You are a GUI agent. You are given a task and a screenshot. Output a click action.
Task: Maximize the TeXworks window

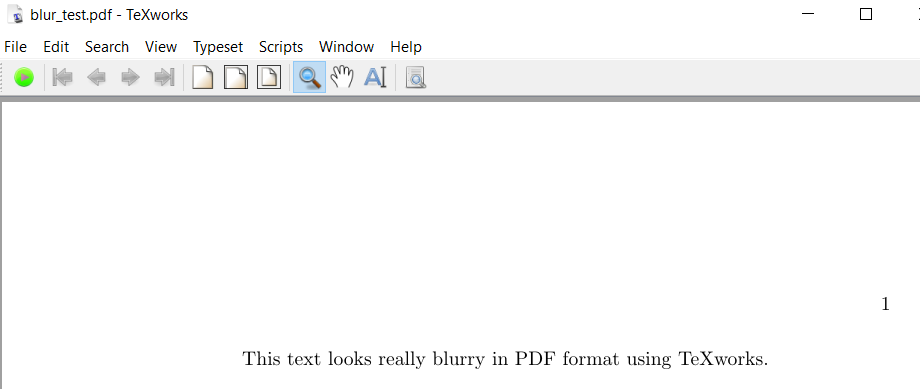pos(865,14)
